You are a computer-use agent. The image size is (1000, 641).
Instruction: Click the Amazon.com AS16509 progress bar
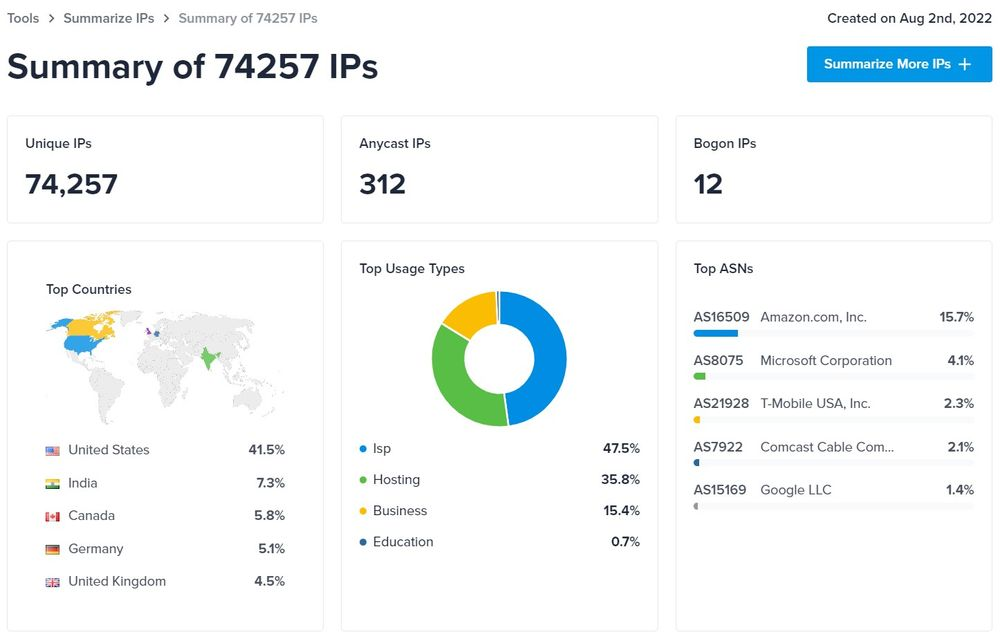click(716, 333)
